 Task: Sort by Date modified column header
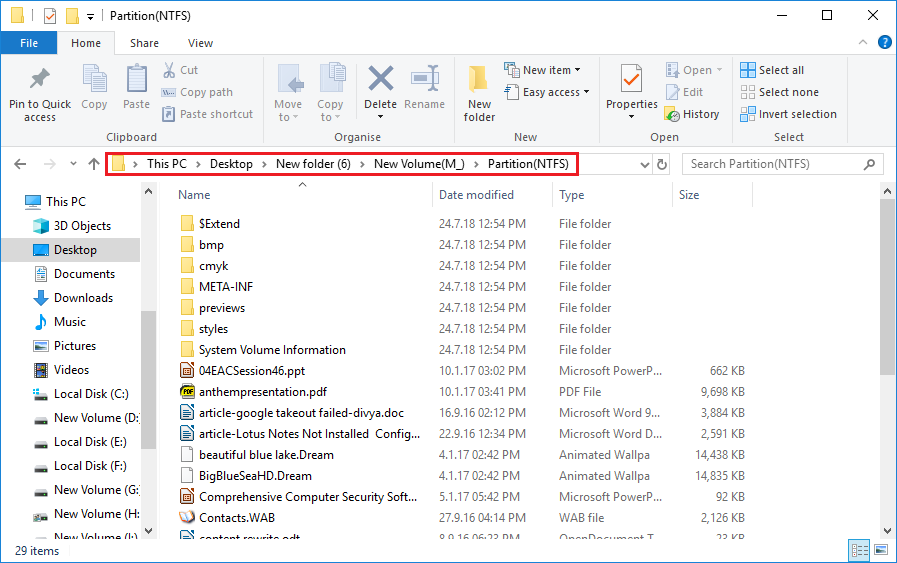tap(493, 195)
